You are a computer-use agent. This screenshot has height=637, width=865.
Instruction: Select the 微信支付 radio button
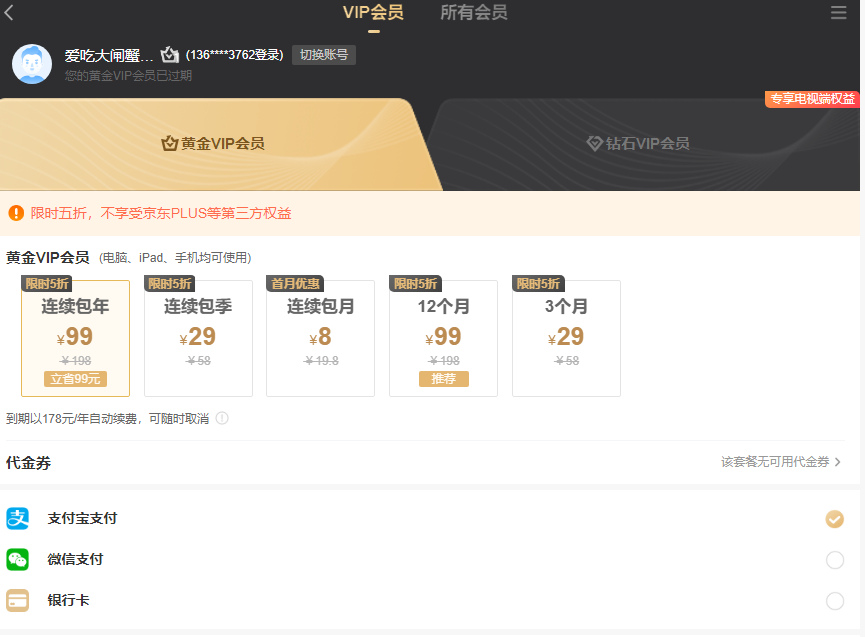click(835, 560)
